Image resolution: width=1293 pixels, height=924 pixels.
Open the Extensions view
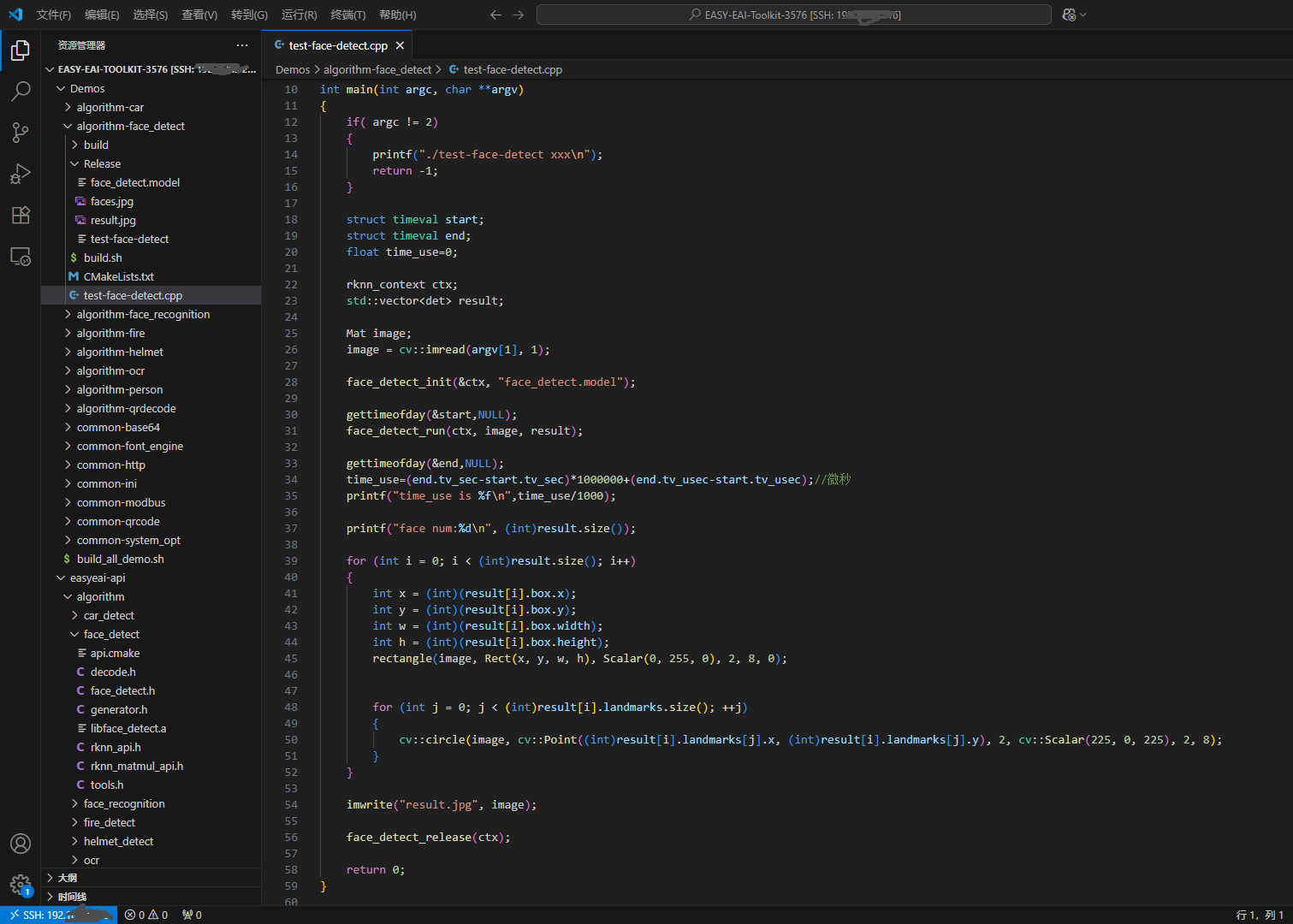click(21, 215)
